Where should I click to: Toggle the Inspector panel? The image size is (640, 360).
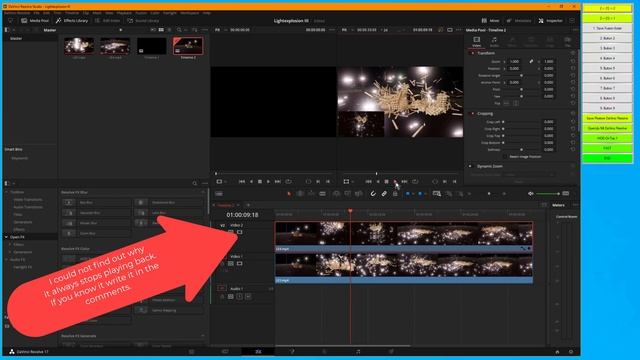point(550,20)
